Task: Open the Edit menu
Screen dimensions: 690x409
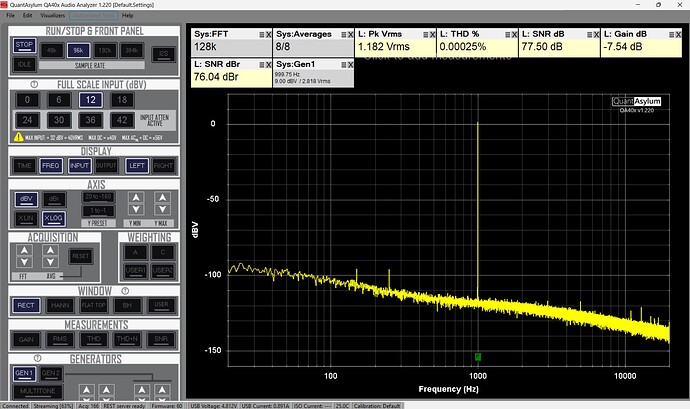Action: tap(27, 16)
